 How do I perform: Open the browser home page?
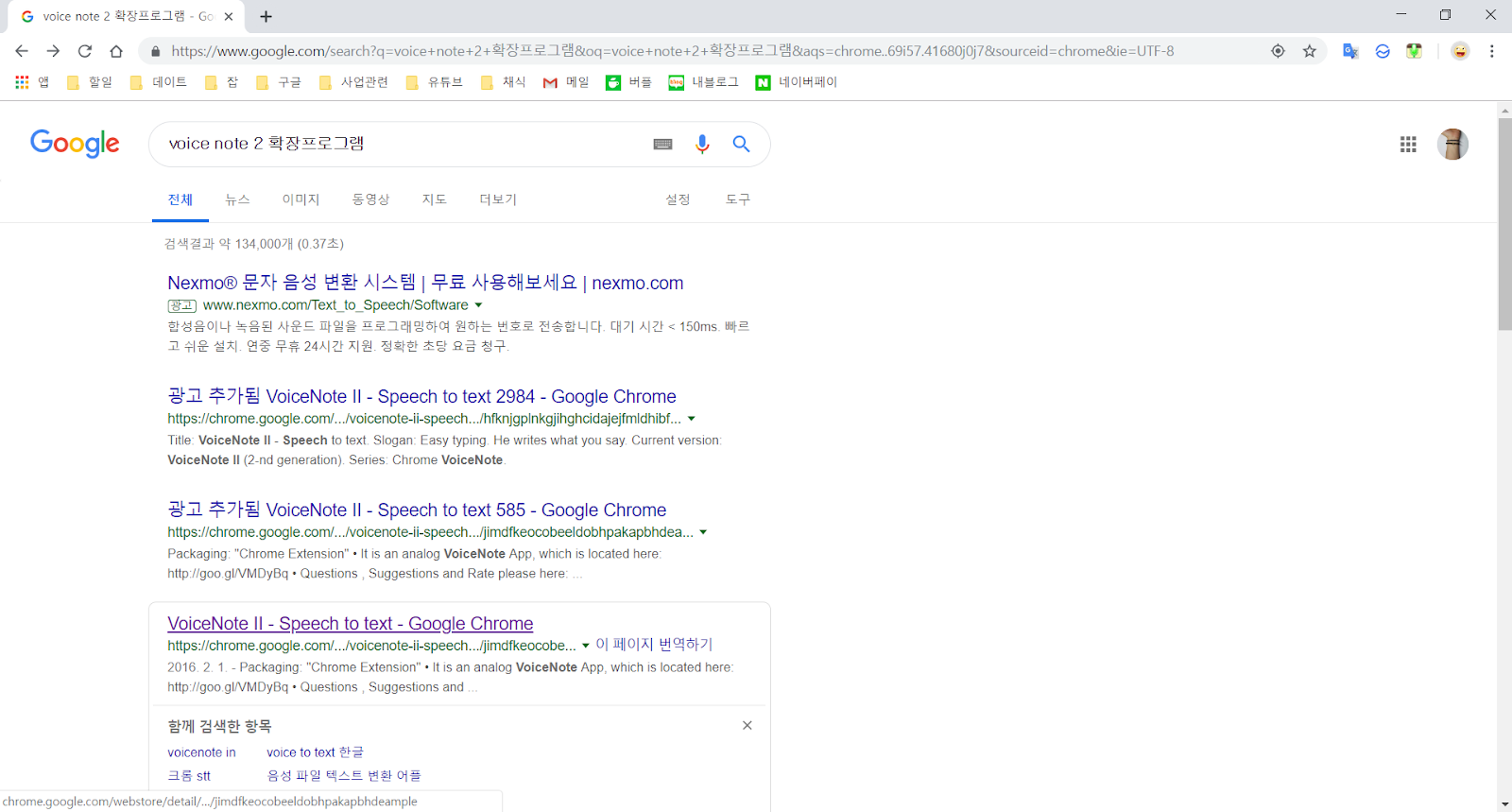116,51
